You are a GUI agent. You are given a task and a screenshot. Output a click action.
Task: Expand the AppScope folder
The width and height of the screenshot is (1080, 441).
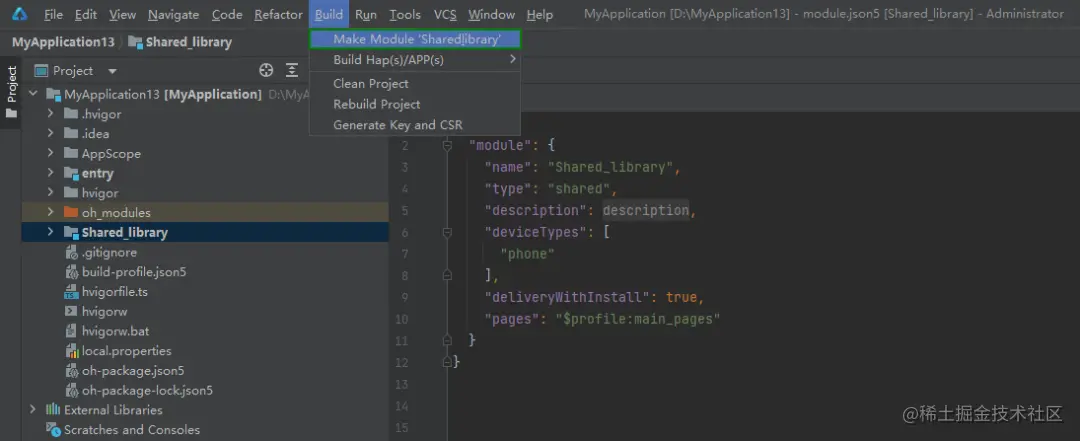click(51, 153)
